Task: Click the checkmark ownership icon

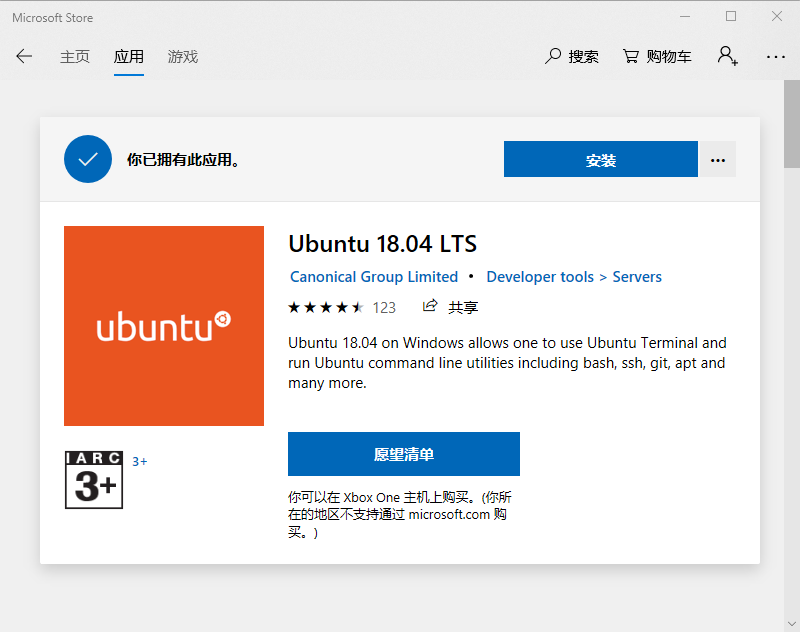Action: point(88,159)
